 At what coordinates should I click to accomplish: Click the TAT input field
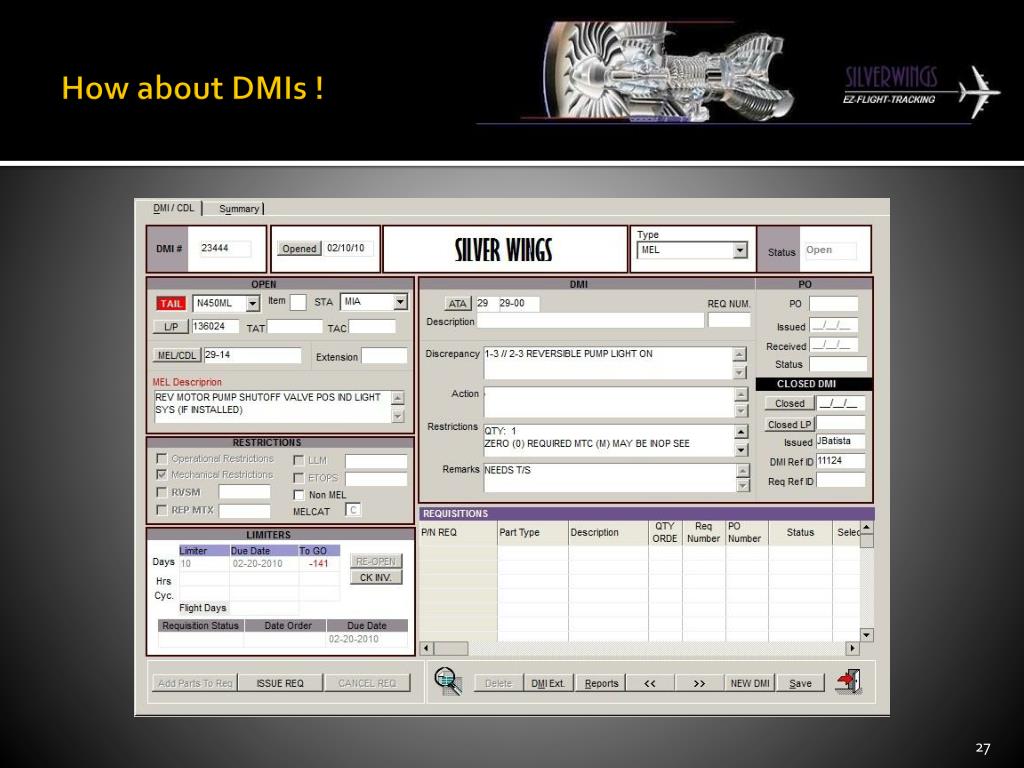click(295, 327)
